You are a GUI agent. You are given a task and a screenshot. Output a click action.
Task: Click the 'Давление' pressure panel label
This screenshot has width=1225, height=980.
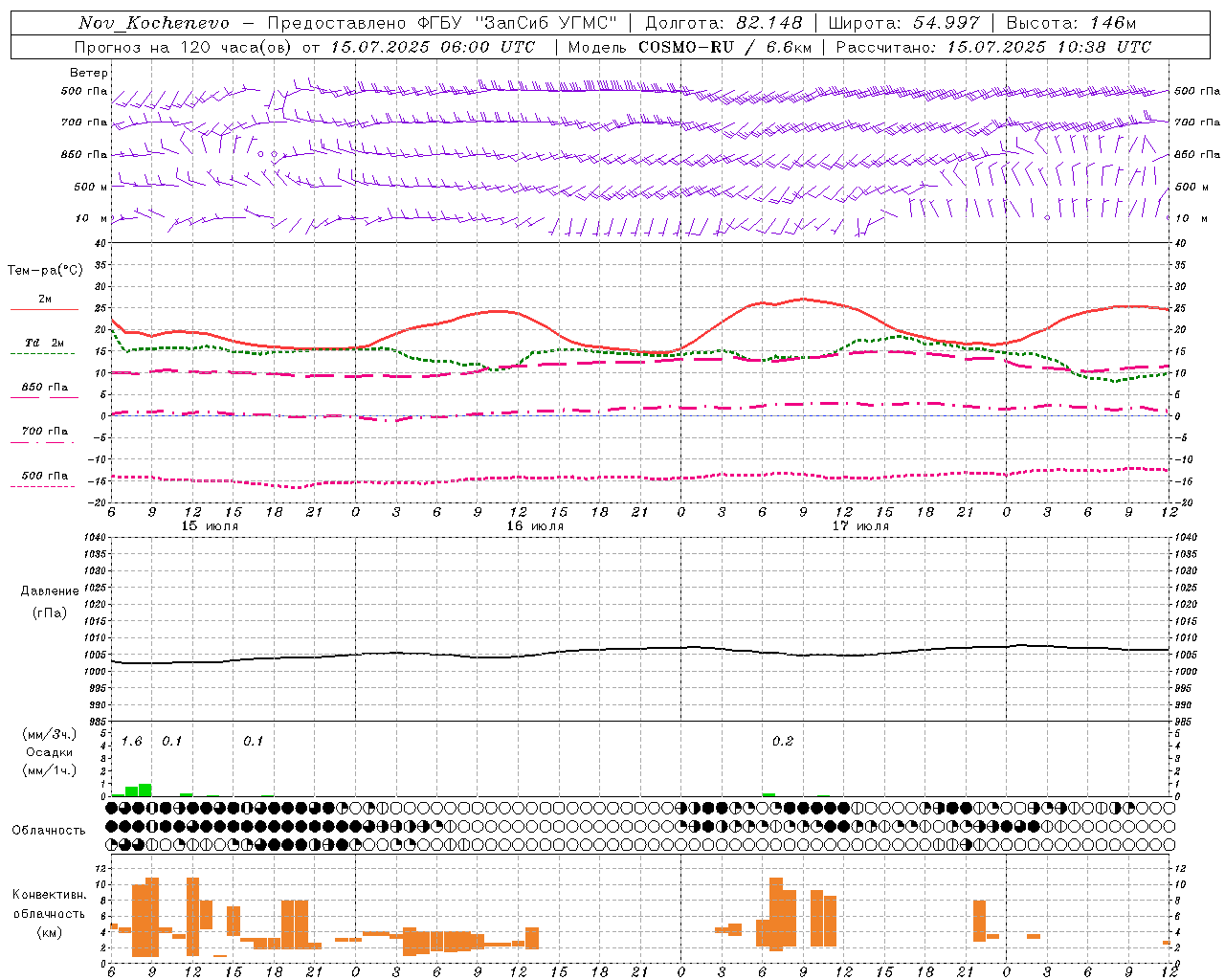pos(50,591)
